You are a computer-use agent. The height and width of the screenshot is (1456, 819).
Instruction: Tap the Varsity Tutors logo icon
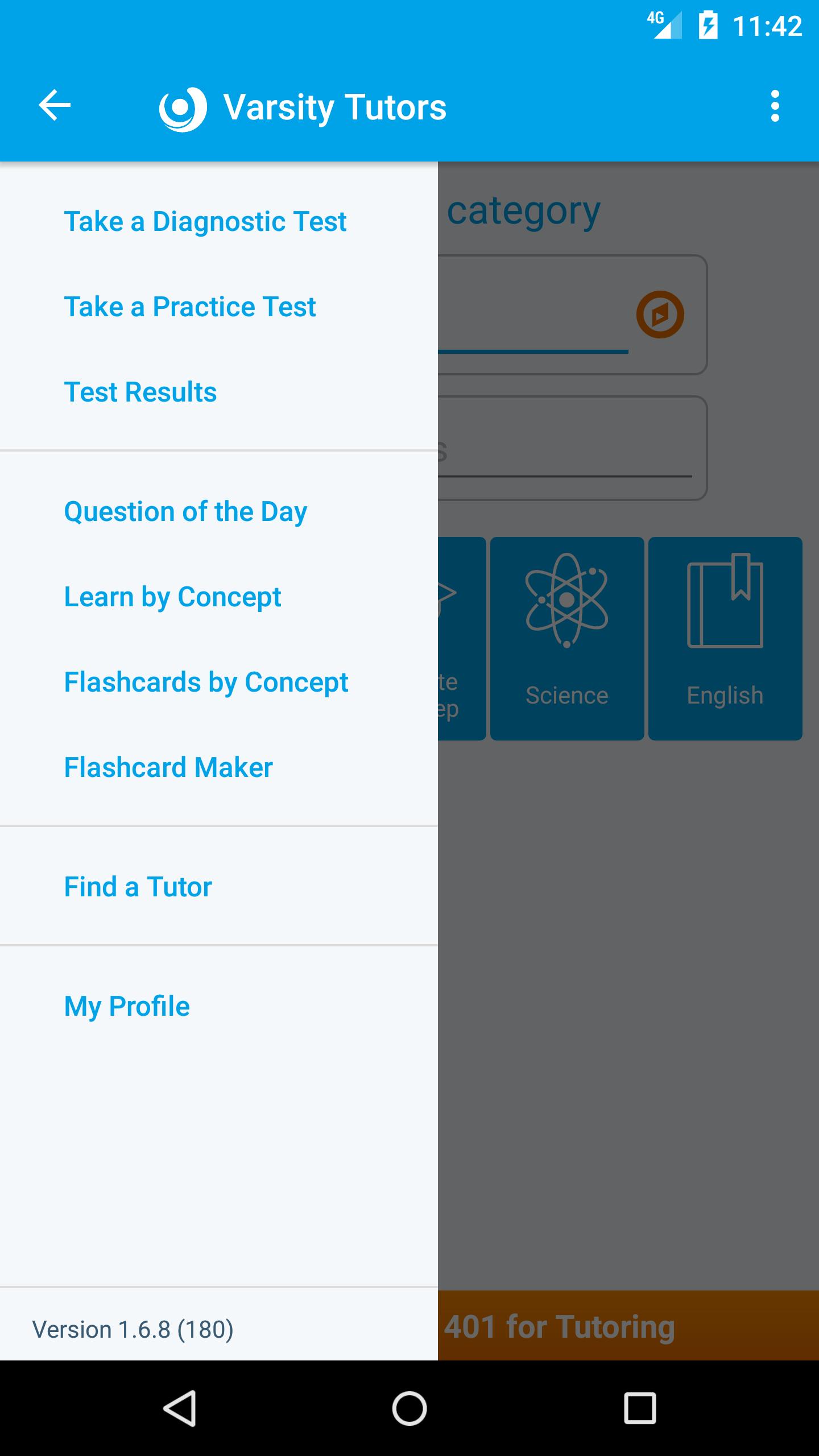click(183, 108)
